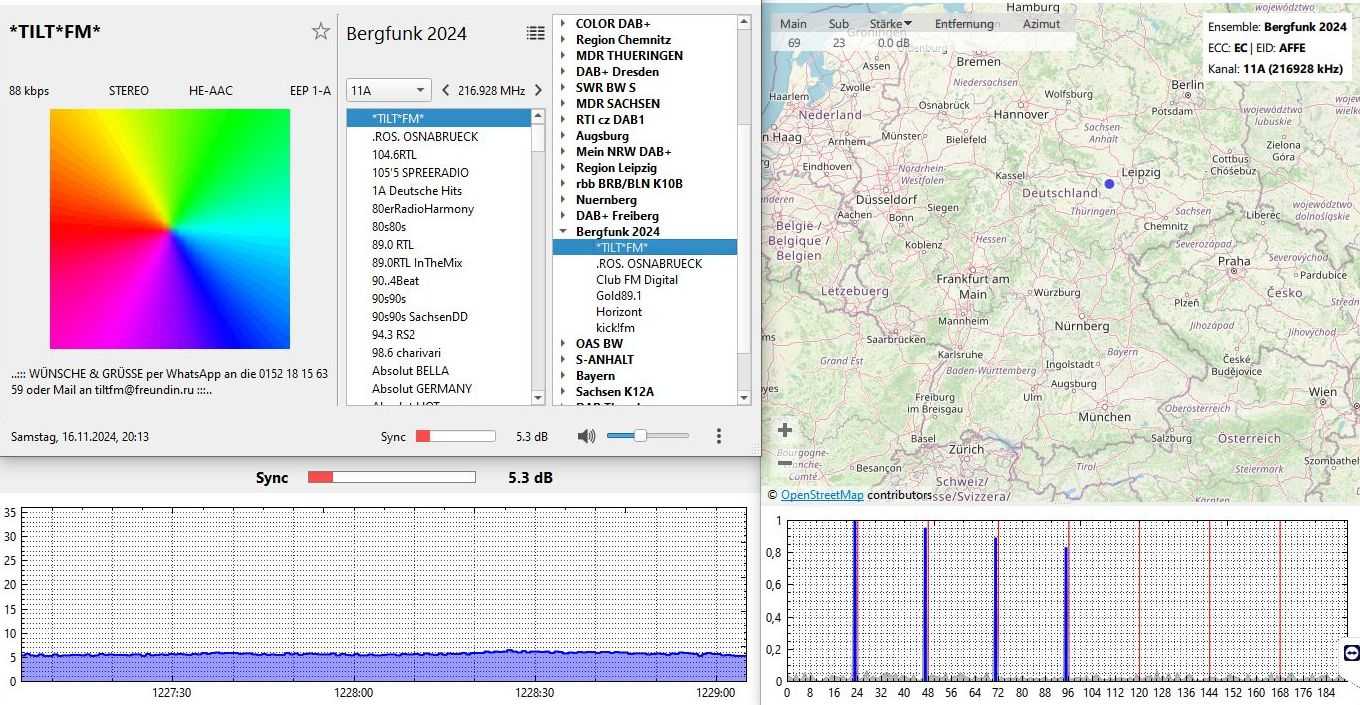Mute audio using the speaker icon
The image size is (1360, 705).
coord(586,436)
